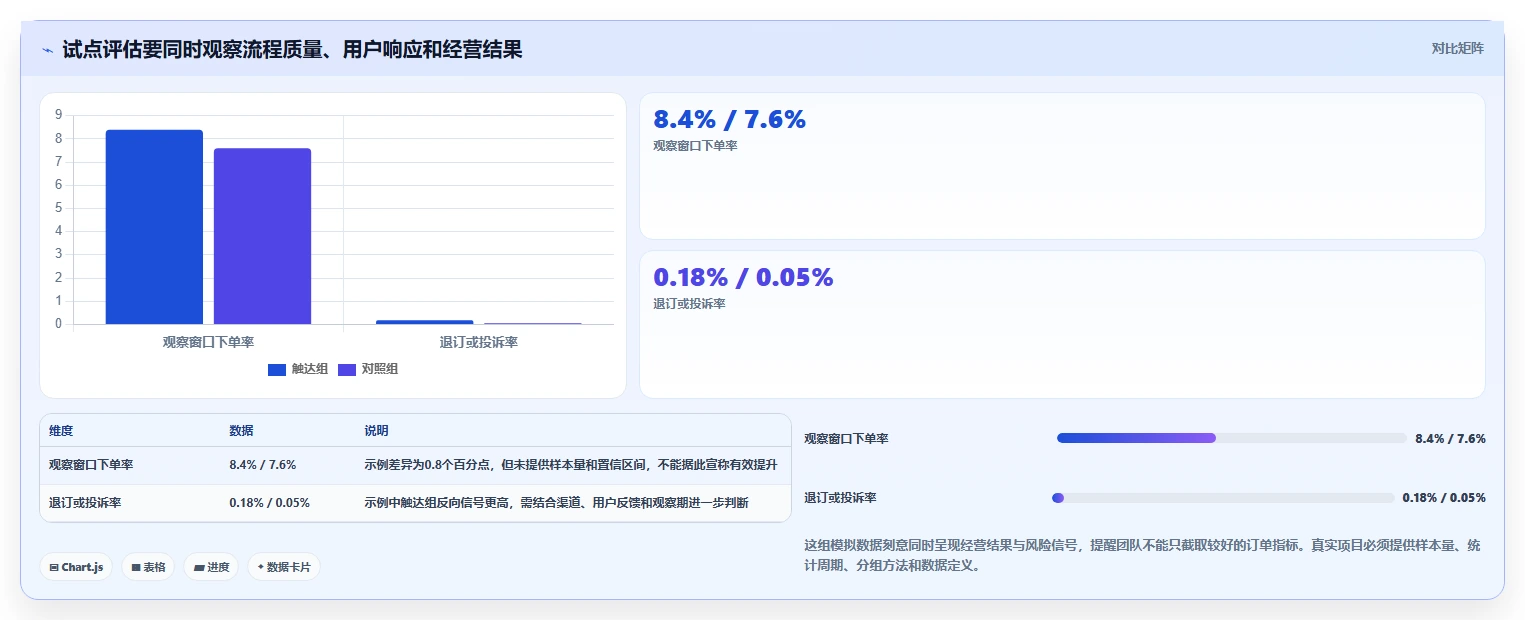1525x620 pixels.
Task: Toggle the 对照组 legend item
Action: (368, 369)
